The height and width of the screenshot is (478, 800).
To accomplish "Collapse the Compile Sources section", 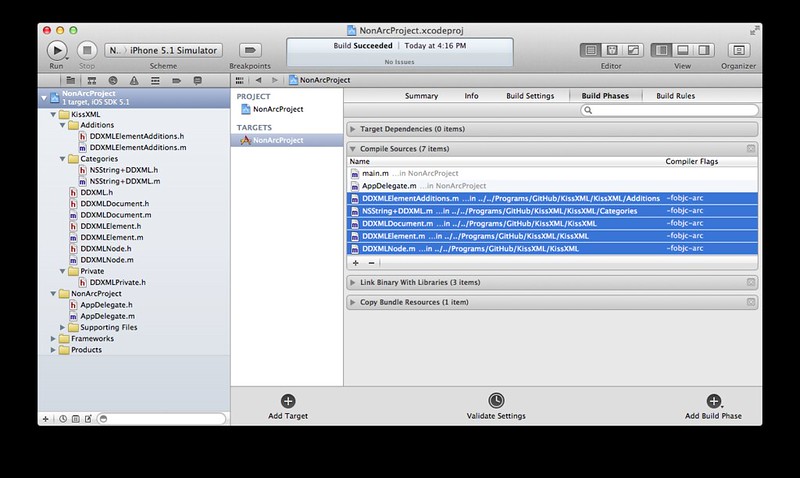I will click(x=353, y=149).
